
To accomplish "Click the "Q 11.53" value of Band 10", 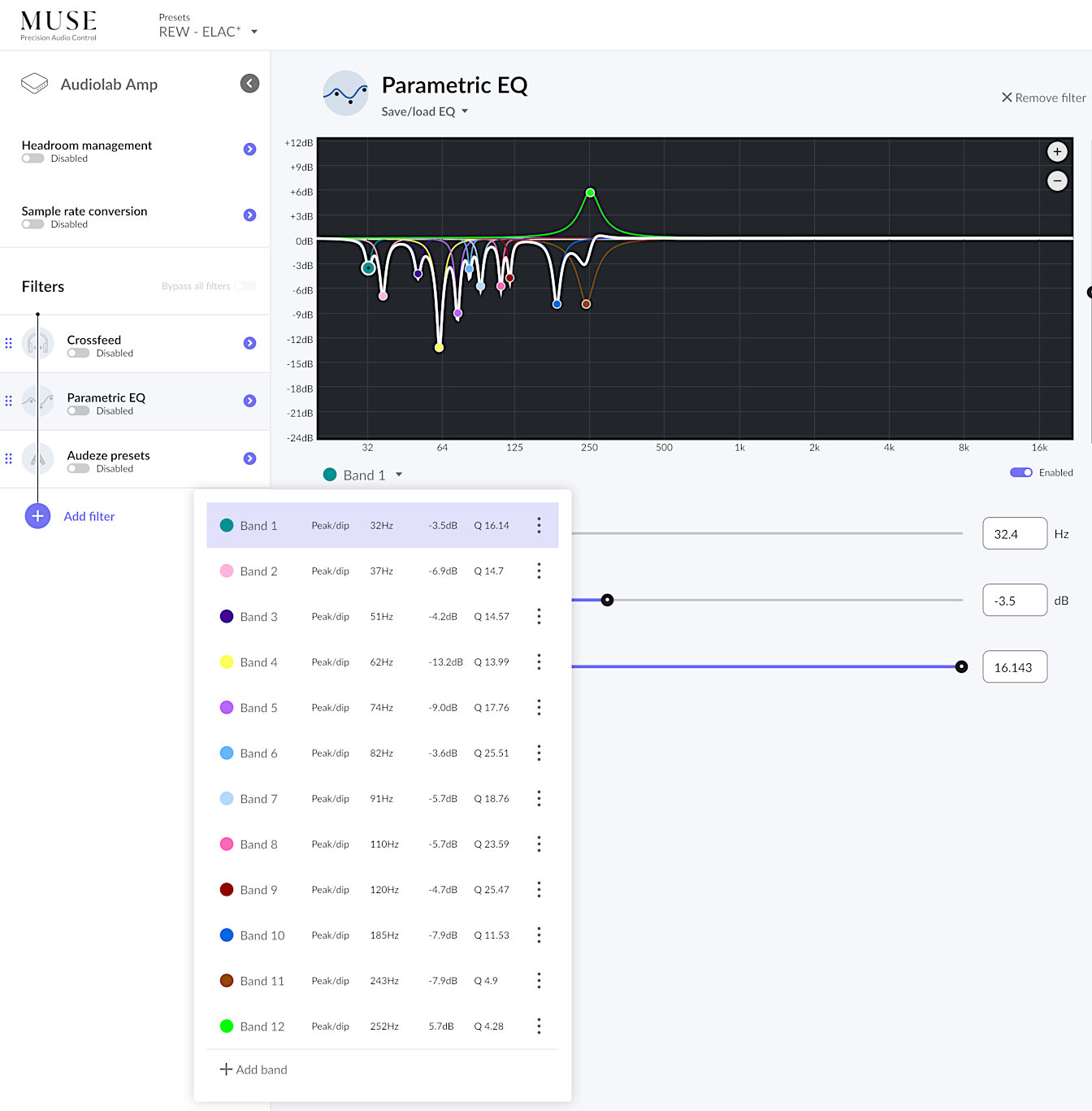I will [492, 935].
